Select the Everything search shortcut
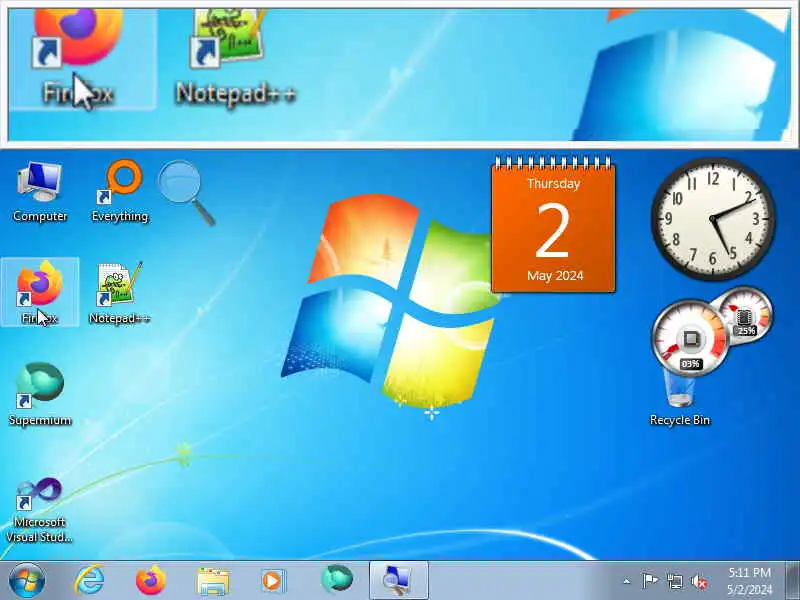 coord(119,191)
